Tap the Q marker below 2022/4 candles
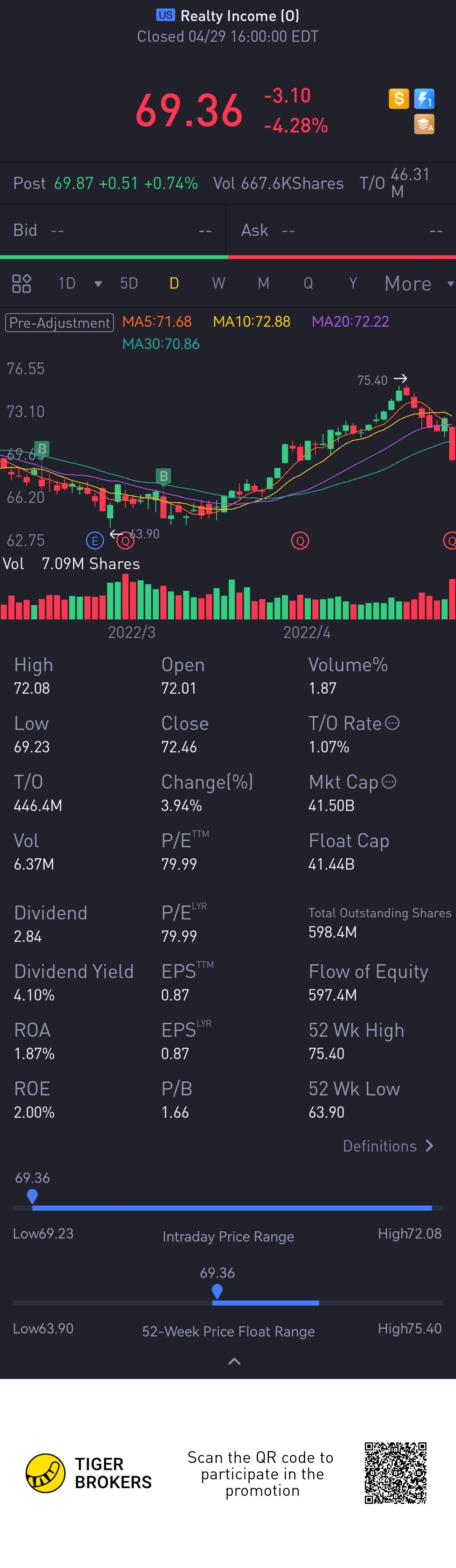 click(300, 540)
